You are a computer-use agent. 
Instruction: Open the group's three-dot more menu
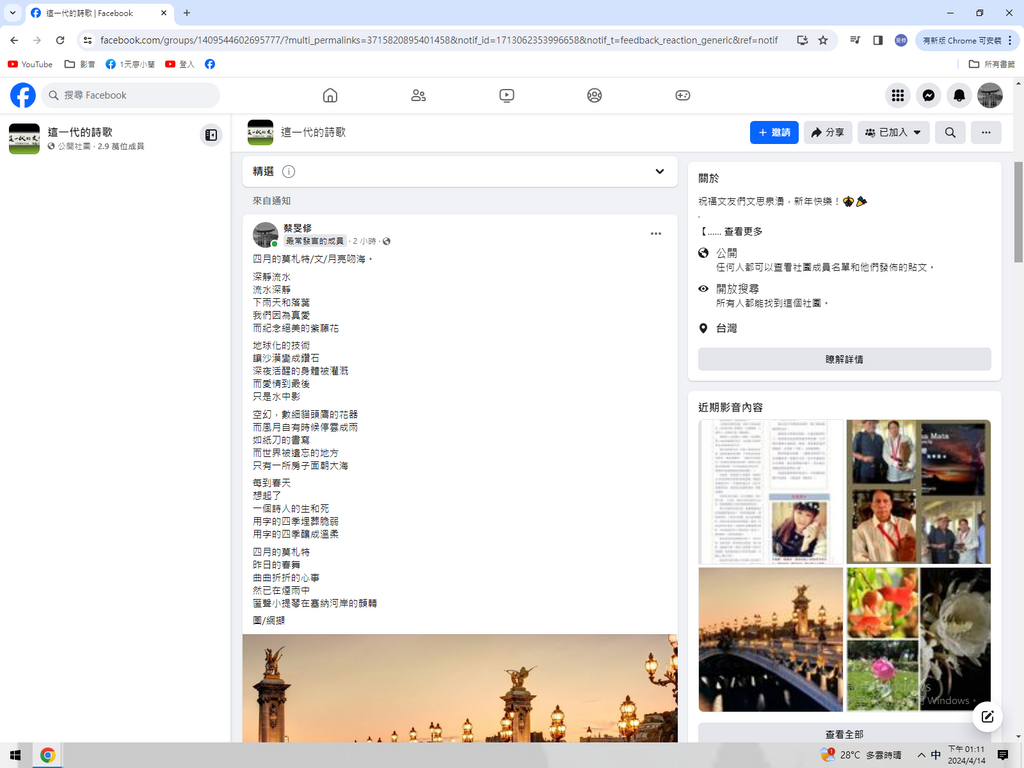(985, 132)
